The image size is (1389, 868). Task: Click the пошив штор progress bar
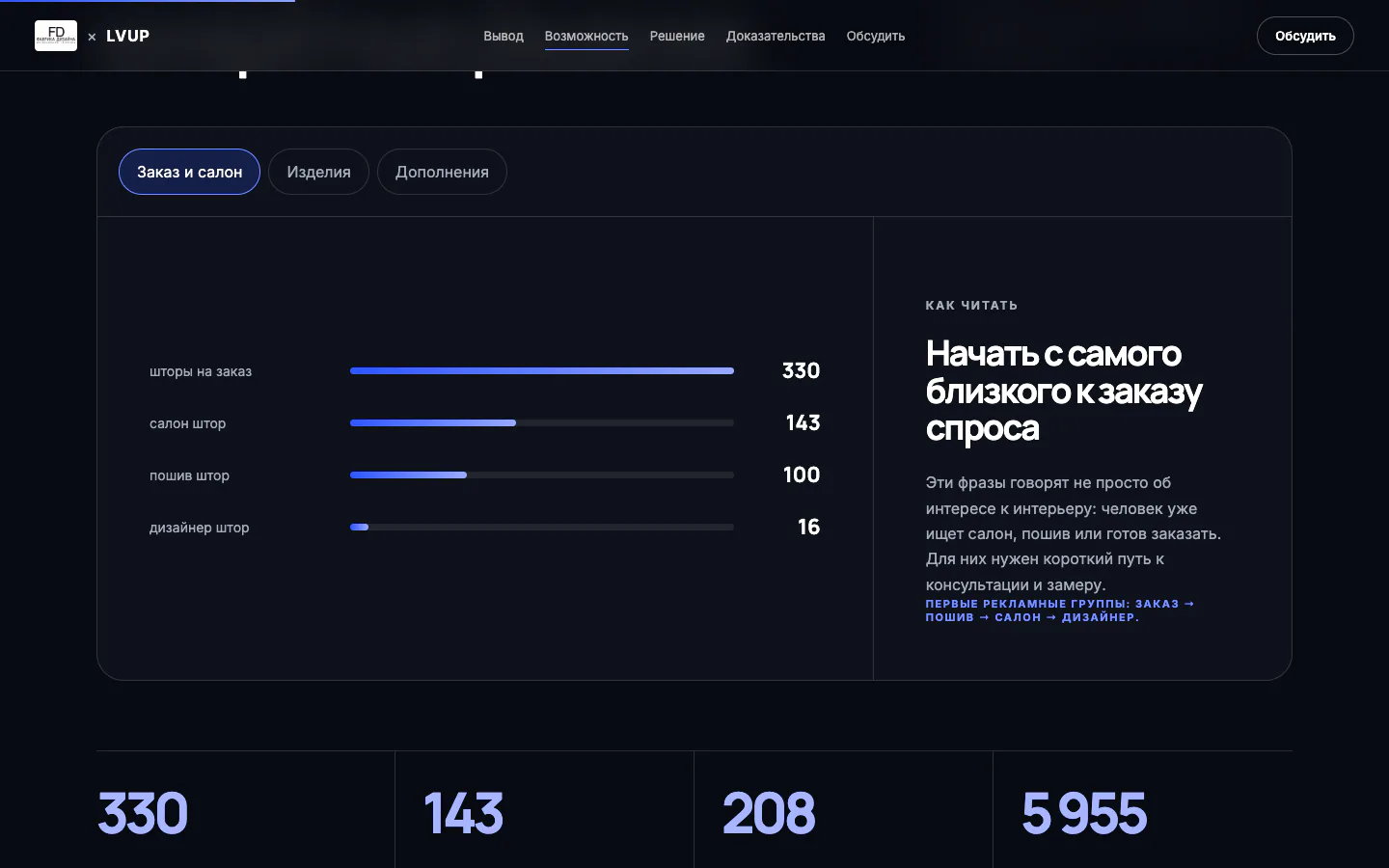click(542, 475)
